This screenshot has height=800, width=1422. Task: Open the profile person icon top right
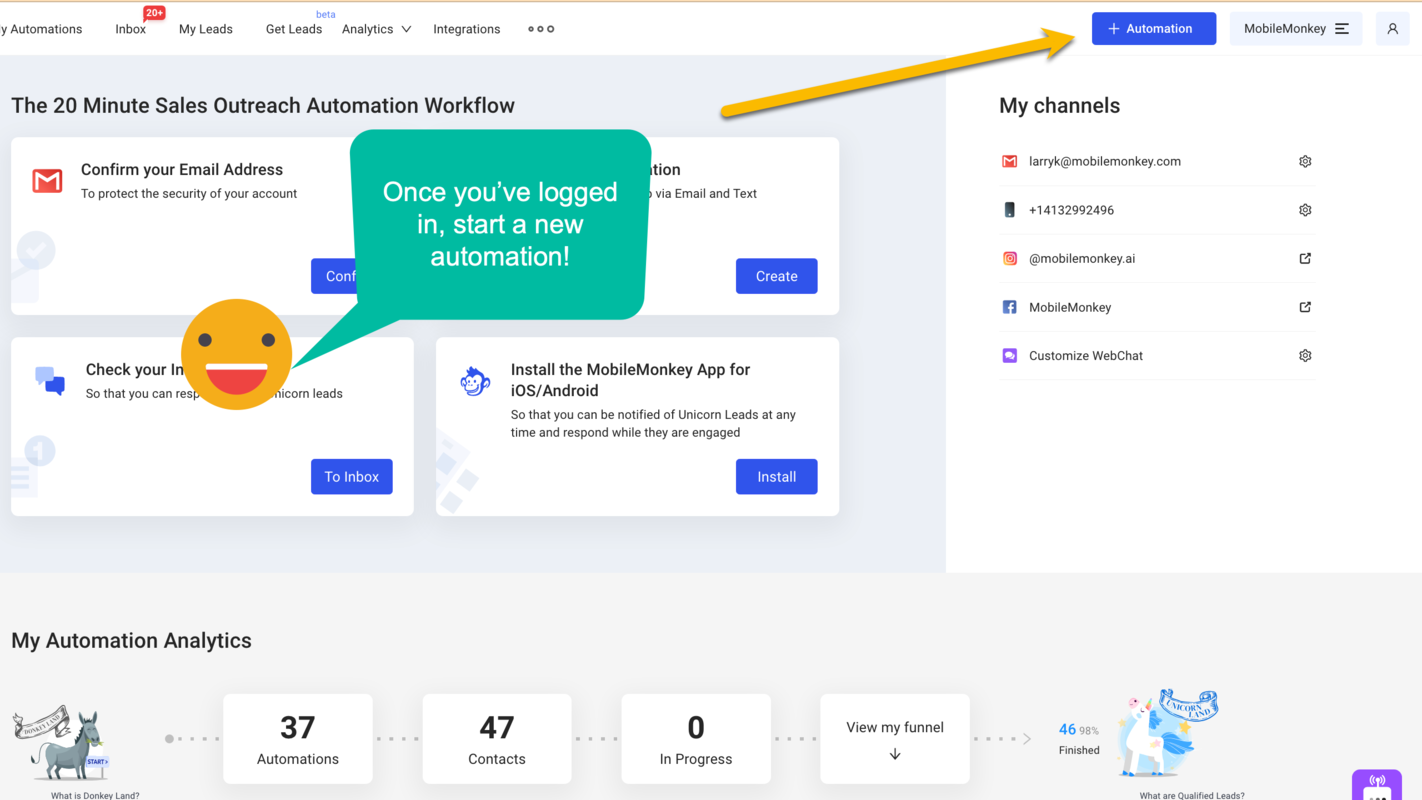pos(1392,28)
